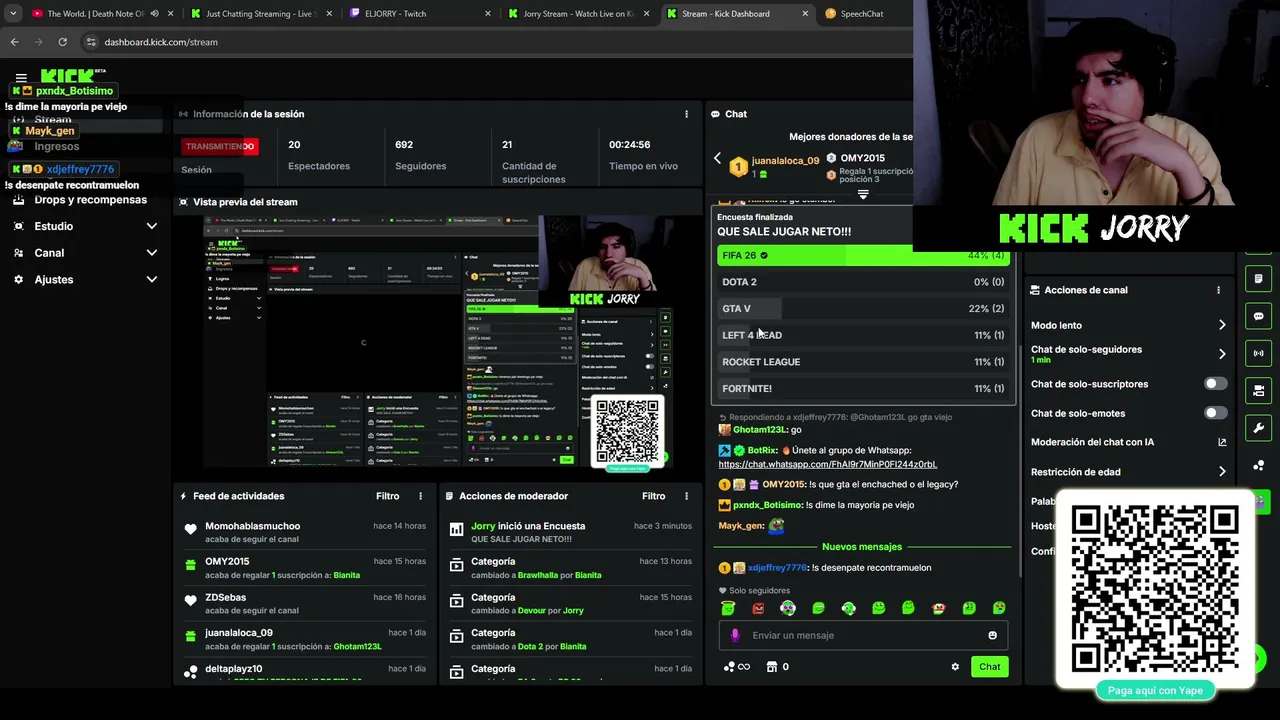Open browser tab search dropdown arrow
Screen dimensions: 1280x720
coord(13,14)
